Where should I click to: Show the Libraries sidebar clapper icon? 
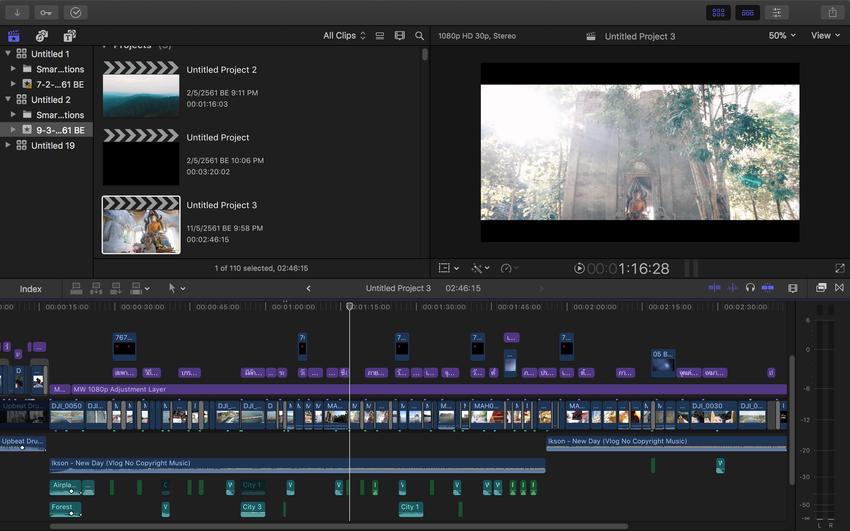click(14, 36)
